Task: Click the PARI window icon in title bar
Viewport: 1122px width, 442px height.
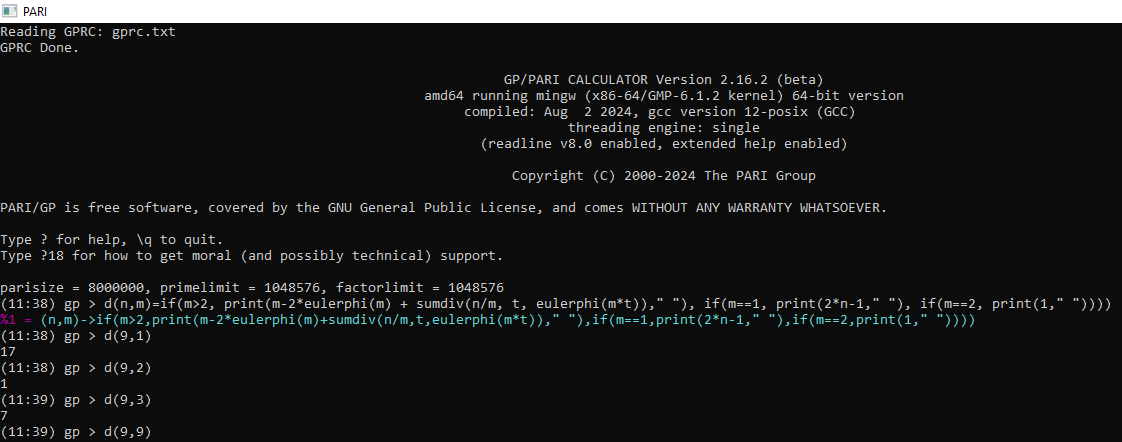Action: point(9,11)
